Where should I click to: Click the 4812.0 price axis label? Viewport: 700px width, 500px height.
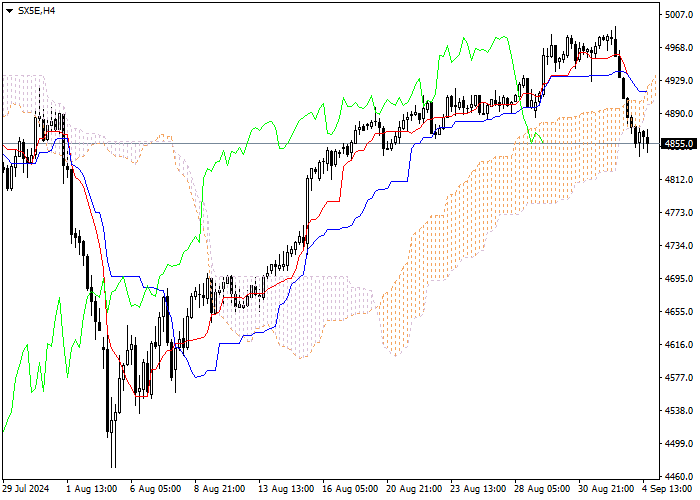click(x=679, y=180)
